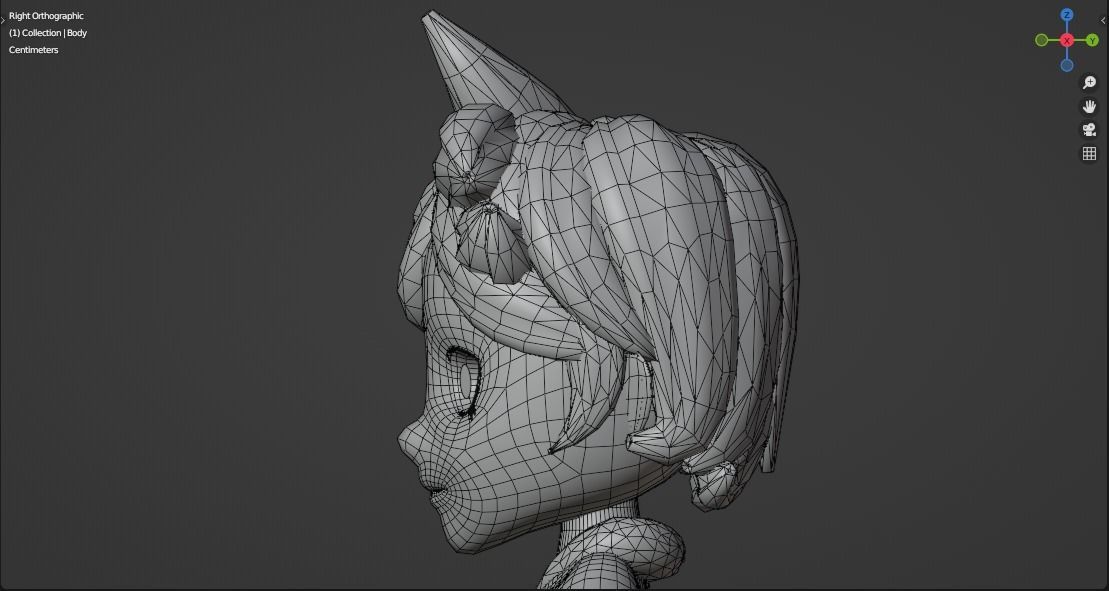Click the negative Z handle of the gizmo
The width and height of the screenshot is (1109, 591).
point(1067,64)
